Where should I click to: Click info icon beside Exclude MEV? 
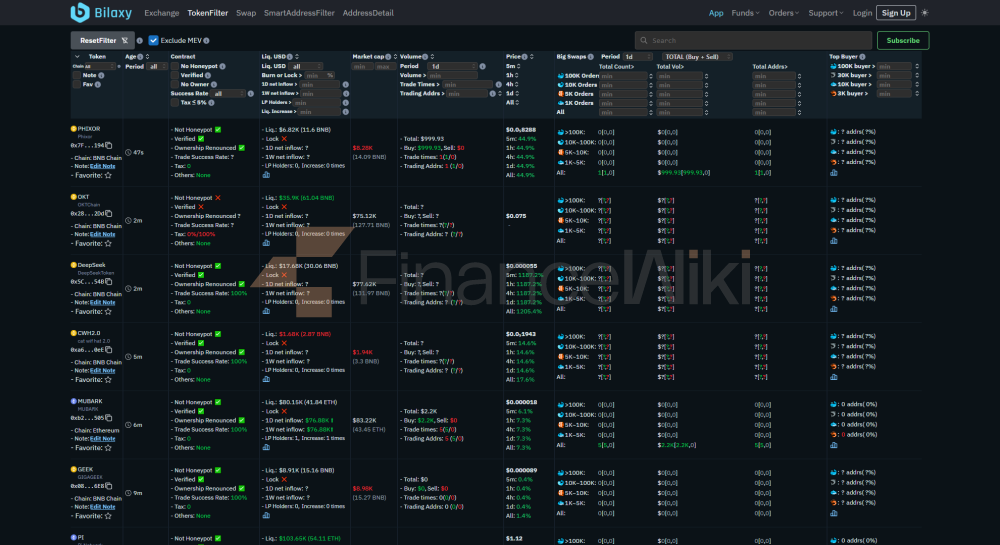pos(206,41)
